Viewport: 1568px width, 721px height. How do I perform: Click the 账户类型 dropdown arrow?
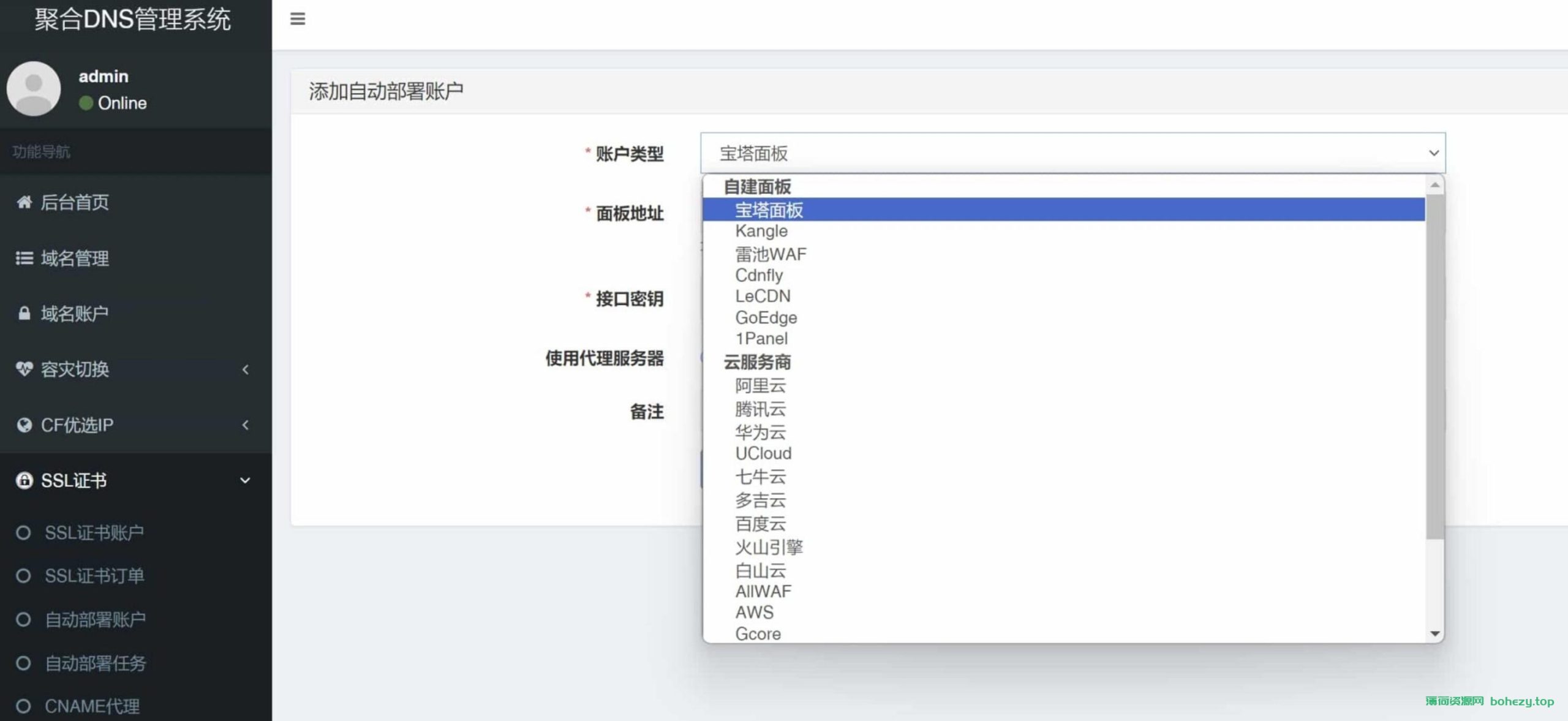point(1433,153)
